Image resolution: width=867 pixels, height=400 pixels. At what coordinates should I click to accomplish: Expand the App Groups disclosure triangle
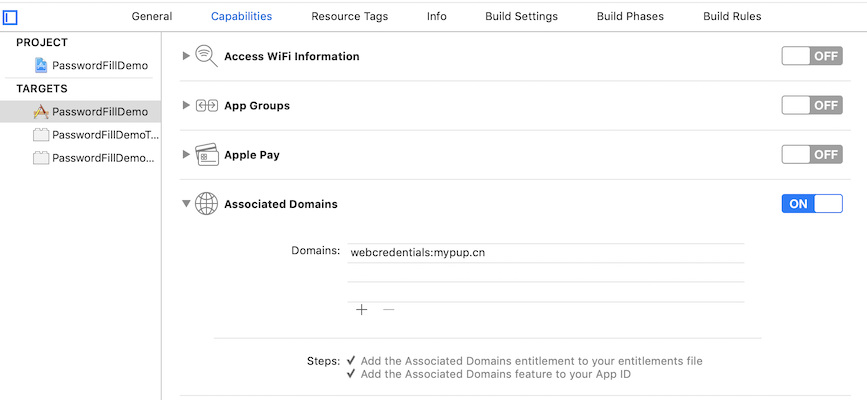click(x=186, y=105)
